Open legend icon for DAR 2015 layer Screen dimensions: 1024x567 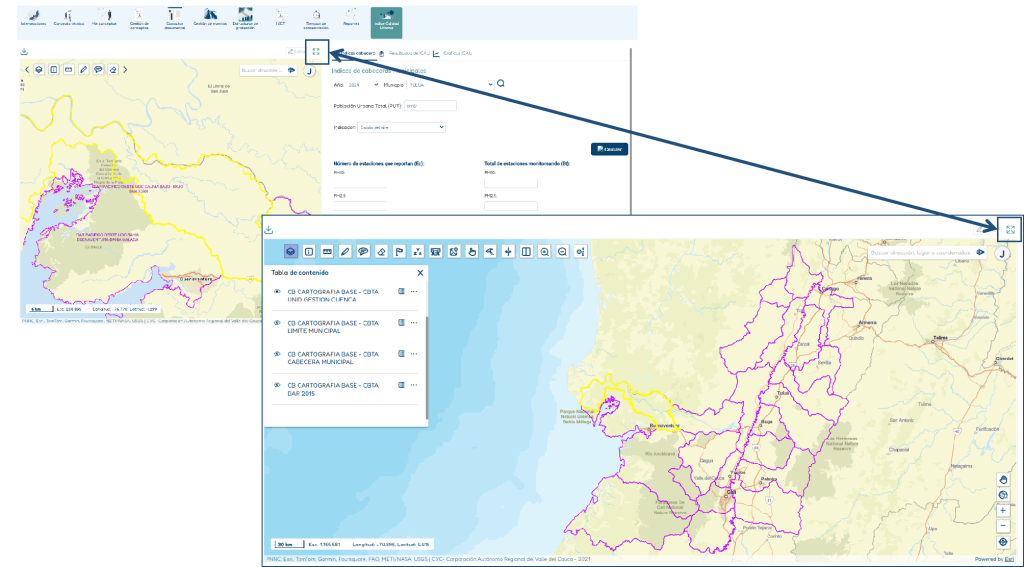[x=402, y=385]
